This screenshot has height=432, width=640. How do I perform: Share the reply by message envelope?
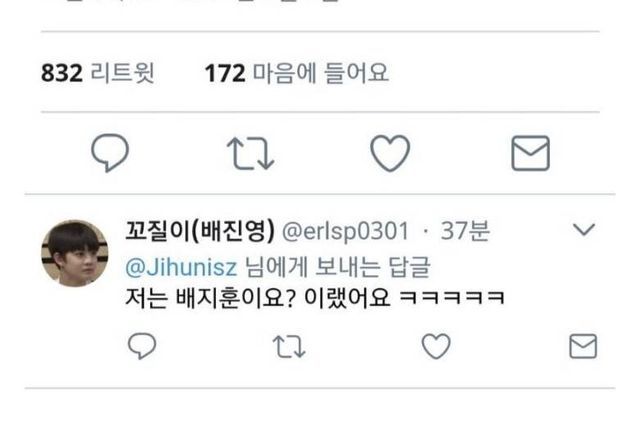[583, 346]
